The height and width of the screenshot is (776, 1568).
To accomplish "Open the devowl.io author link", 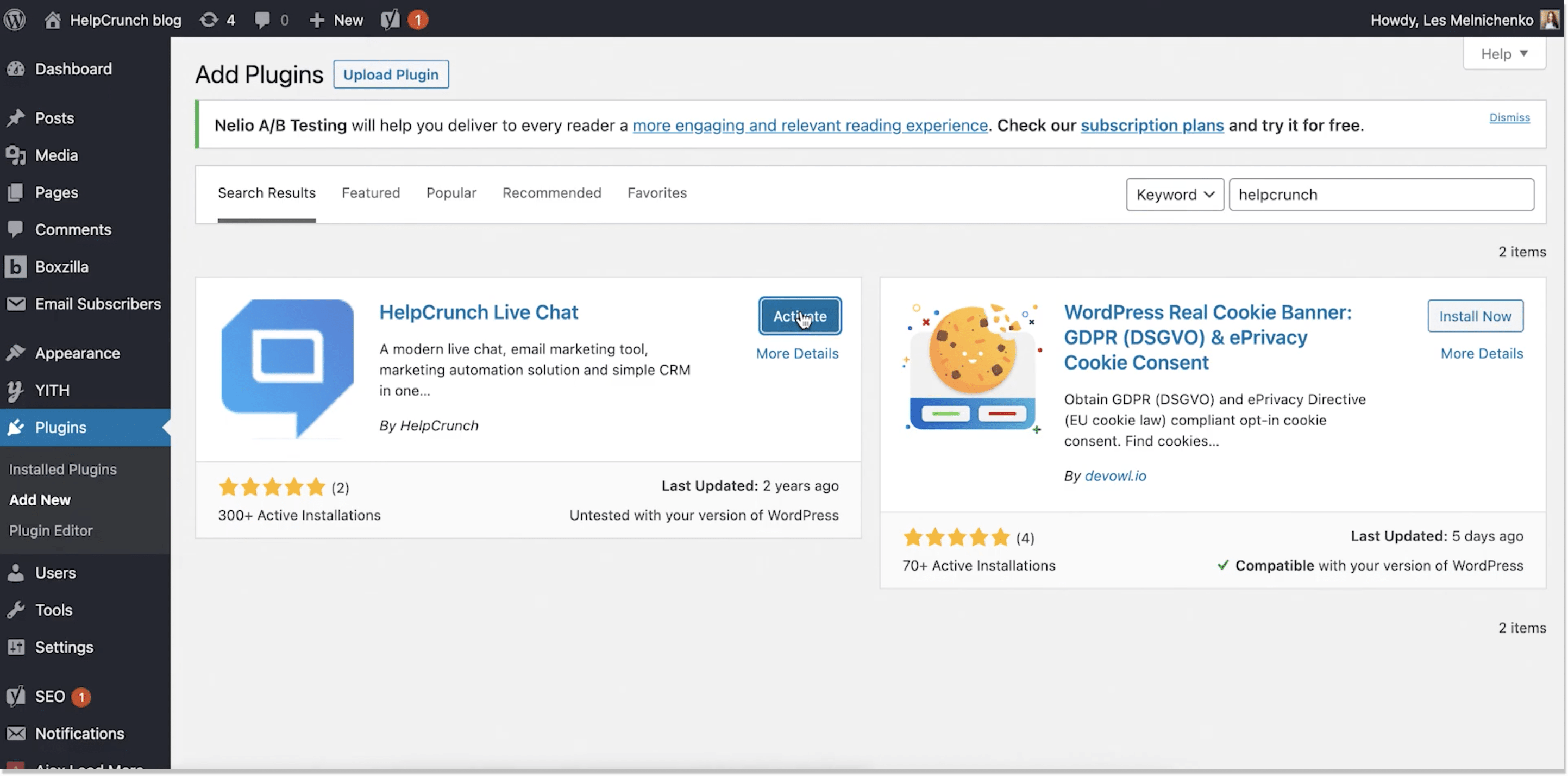I will (x=1115, y=476).
